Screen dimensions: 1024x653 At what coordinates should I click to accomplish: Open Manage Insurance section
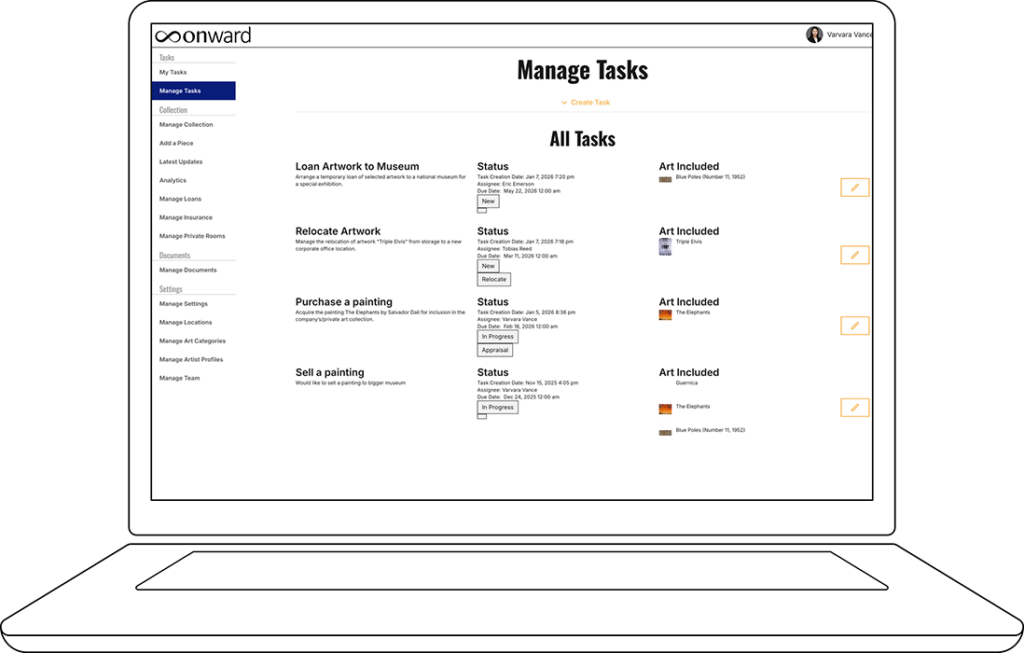point(186,217)
